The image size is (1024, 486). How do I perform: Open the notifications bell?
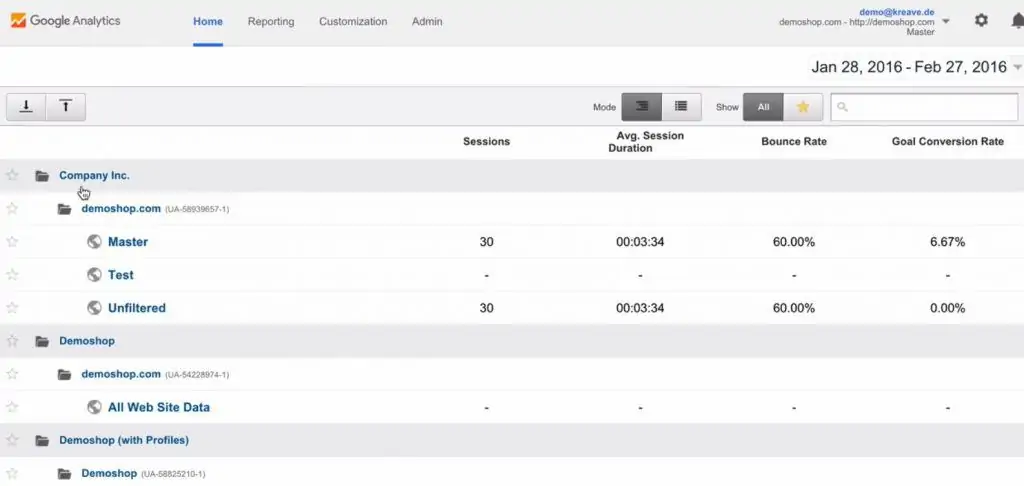[1017, 21]
